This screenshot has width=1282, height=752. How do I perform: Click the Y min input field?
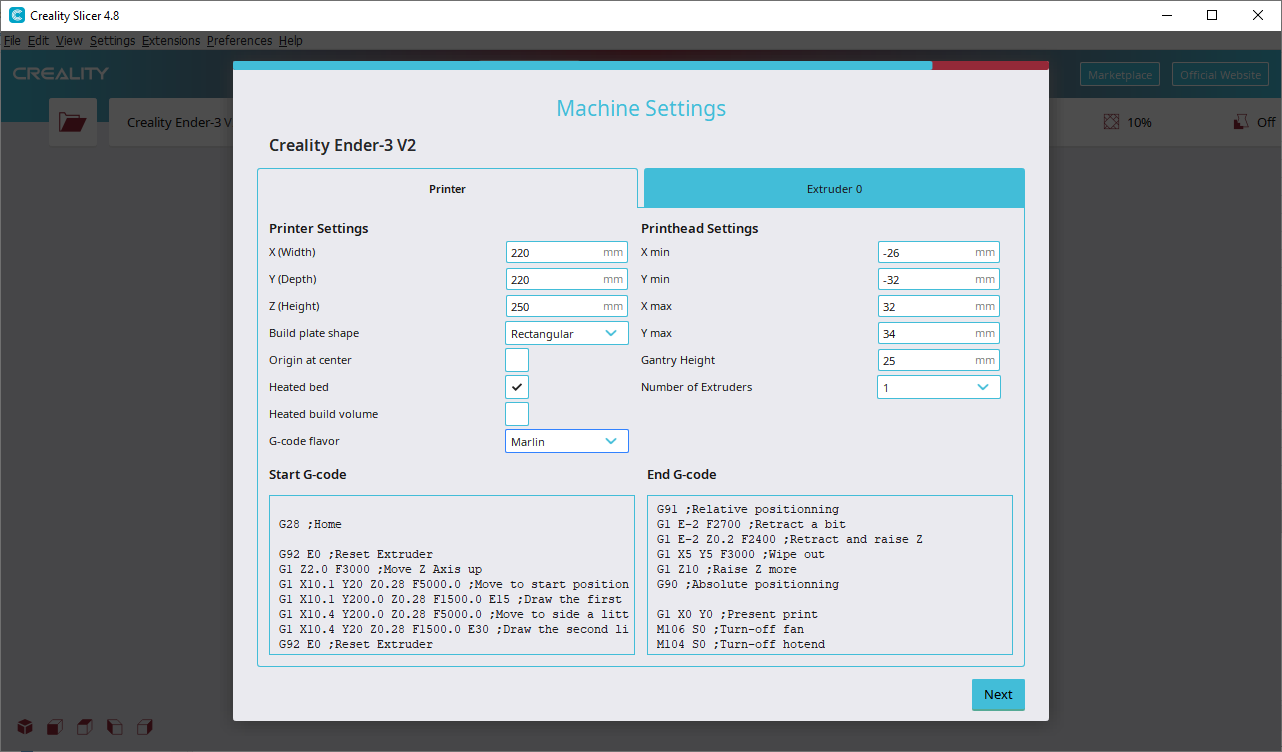coord(939,280)
